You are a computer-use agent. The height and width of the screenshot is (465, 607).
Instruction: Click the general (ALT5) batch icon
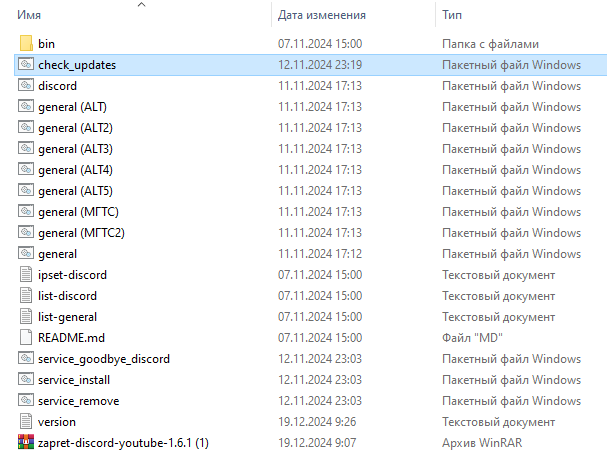click(x=26, y=190)
